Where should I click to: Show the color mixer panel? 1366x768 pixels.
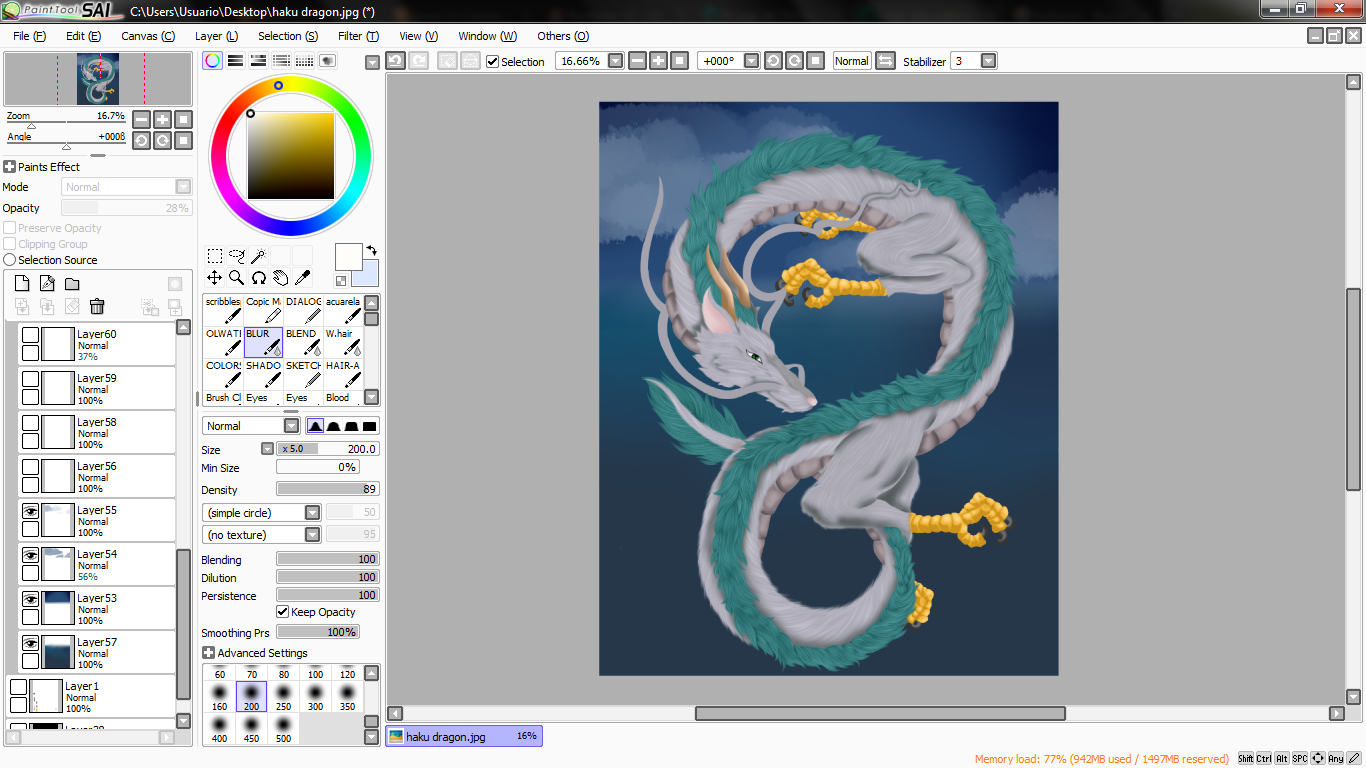(x=281, y=61)
